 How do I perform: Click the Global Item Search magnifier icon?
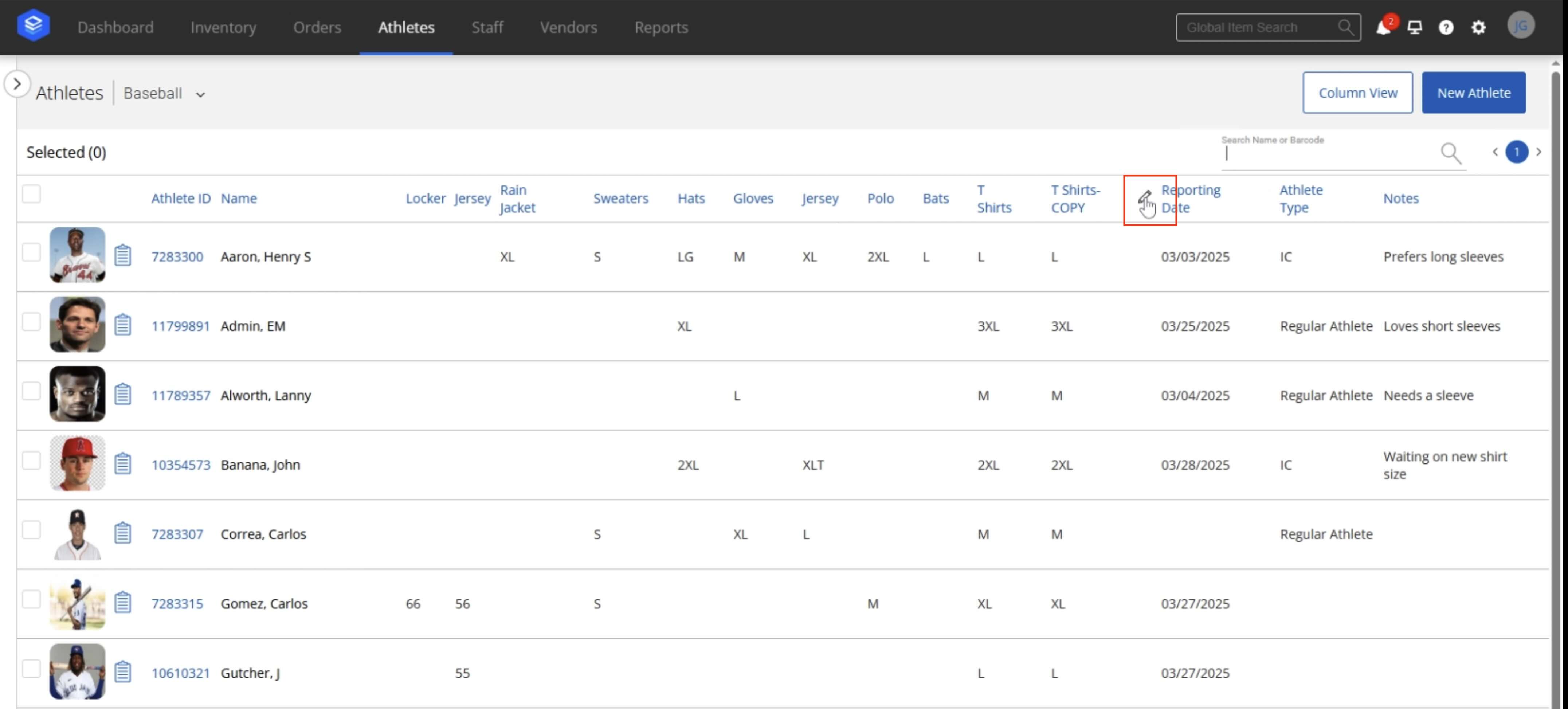[1345, 27]
